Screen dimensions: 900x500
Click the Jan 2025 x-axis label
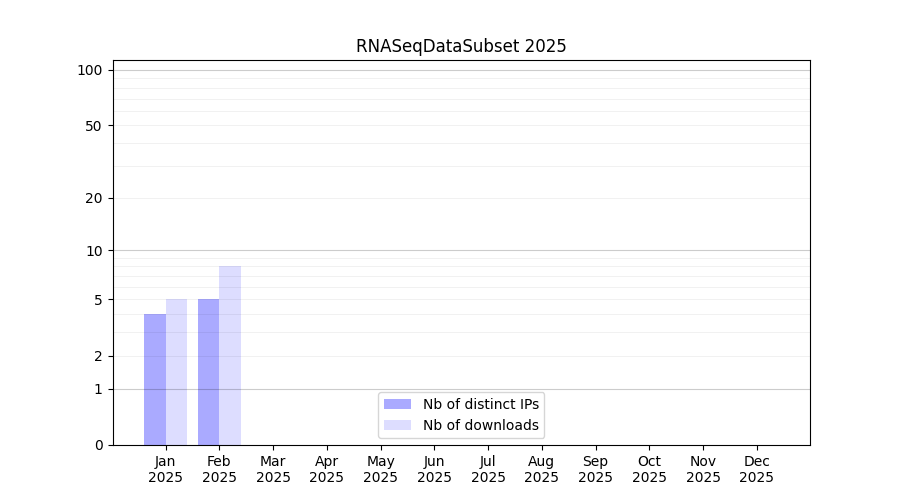coord(166,469)
